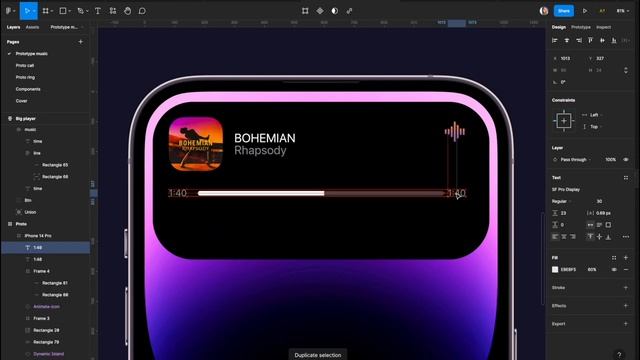
Task: Open the Figma main menu
Action: pos(9,11)
